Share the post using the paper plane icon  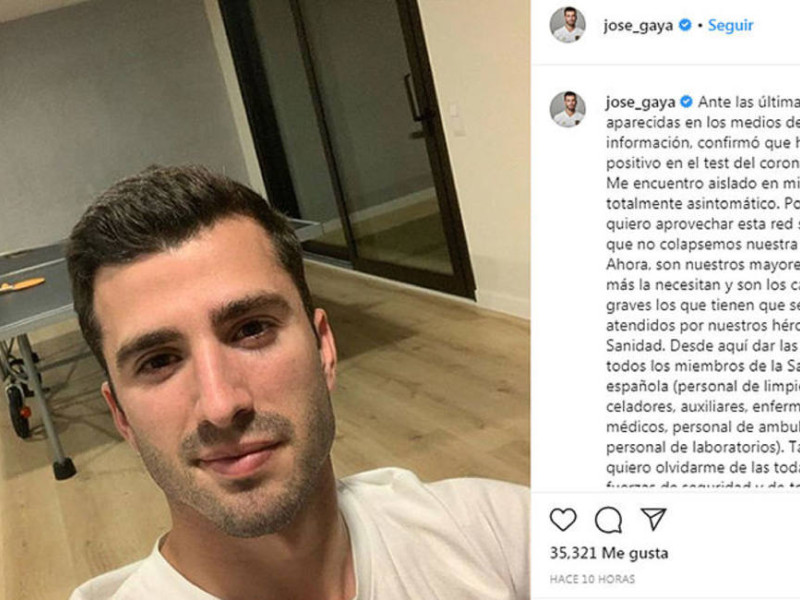point(654,519)
